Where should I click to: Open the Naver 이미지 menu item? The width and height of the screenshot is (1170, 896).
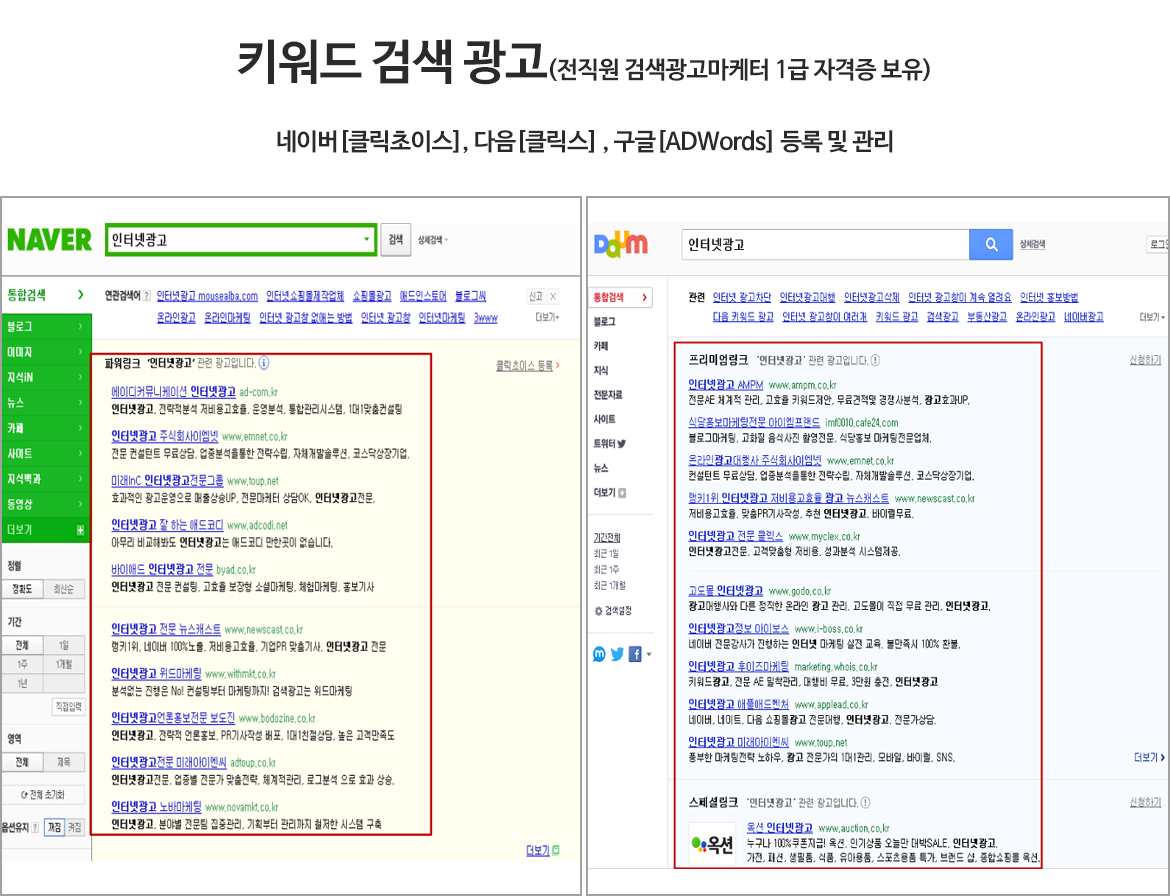(46, 352)
